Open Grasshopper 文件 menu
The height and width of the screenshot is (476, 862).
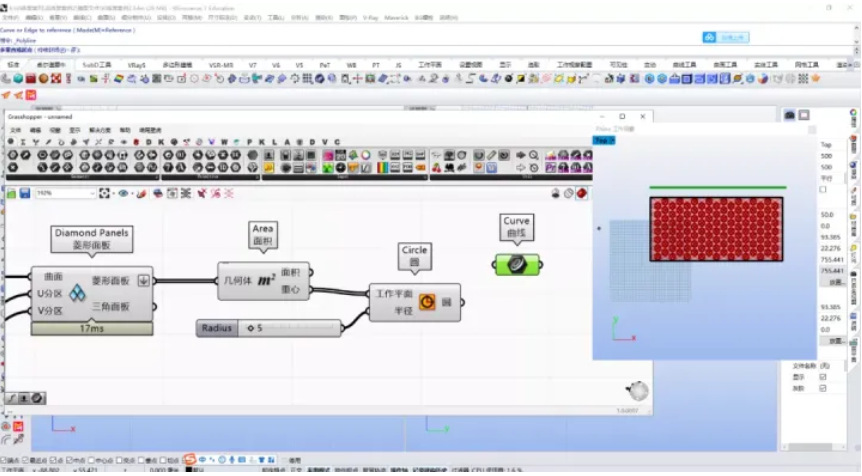coord(15,130)
